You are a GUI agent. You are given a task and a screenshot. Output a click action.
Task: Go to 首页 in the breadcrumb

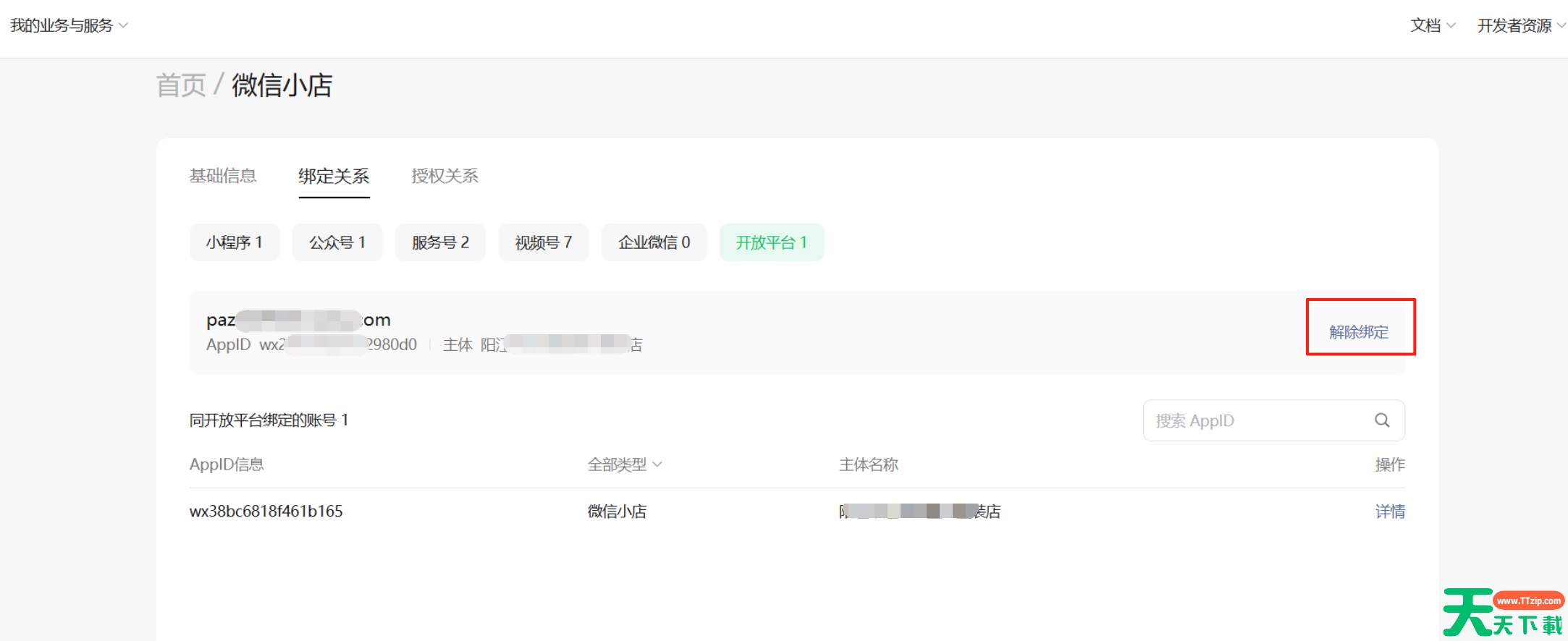tap(181, 85)
